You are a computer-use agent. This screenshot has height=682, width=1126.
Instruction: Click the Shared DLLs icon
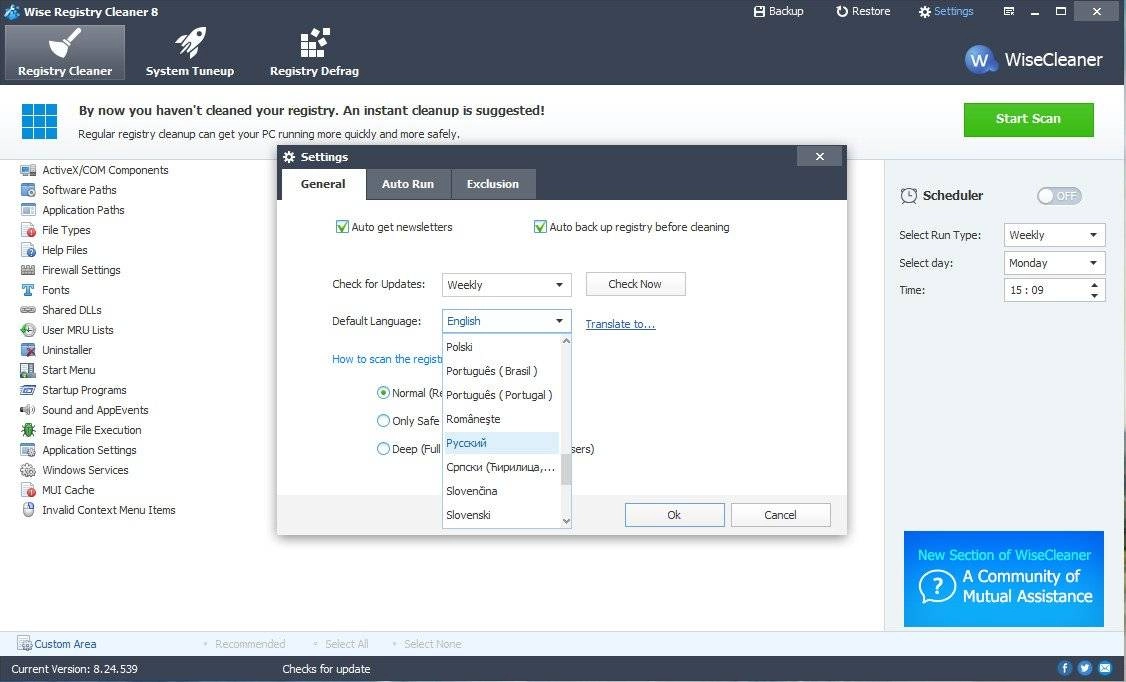pyautogui.click(x=28, y=310)
